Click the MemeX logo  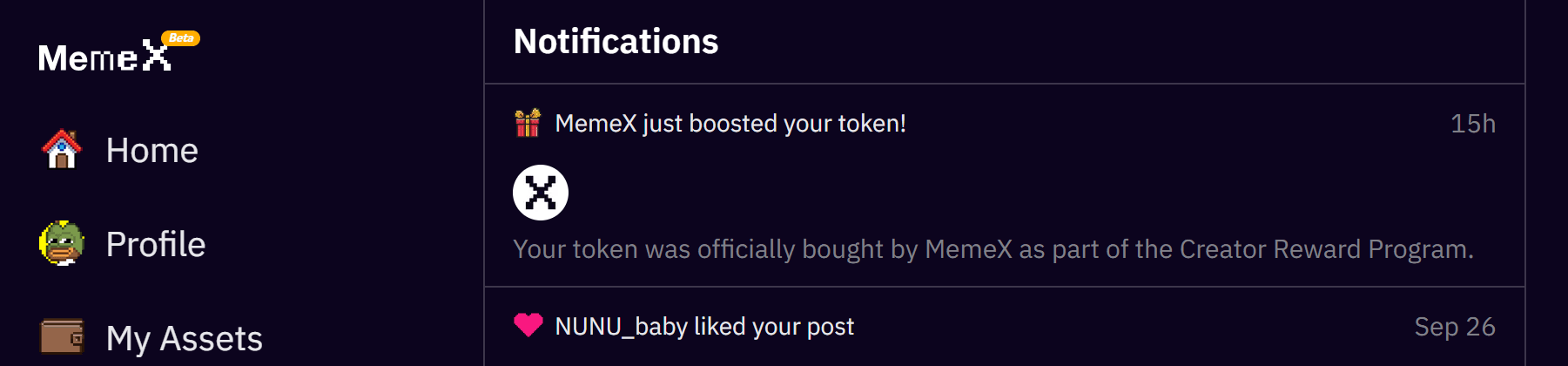click(104, 58)
